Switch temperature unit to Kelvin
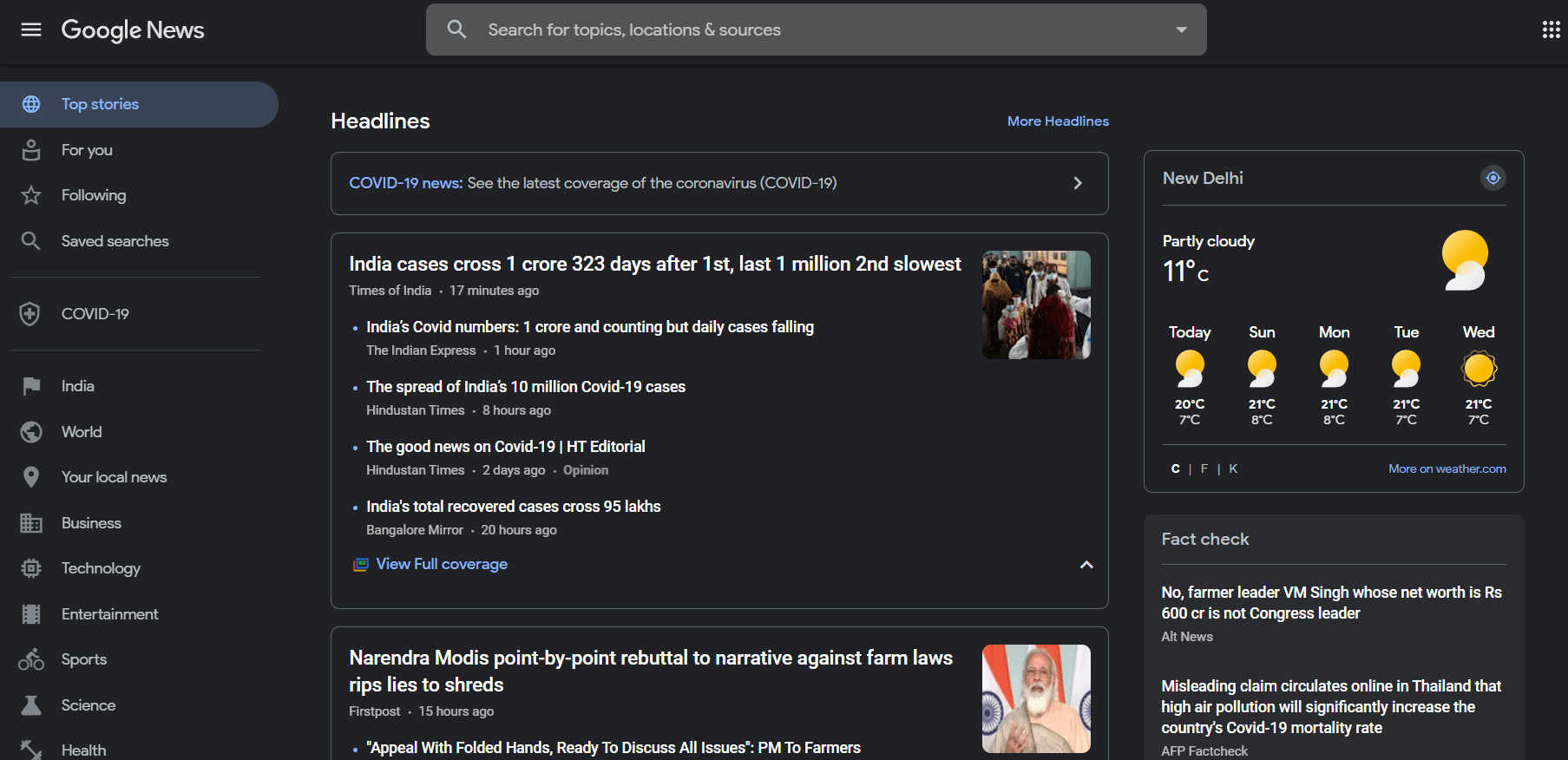Viewport: 1568px width, 760px height. (x=1233, y=468)
